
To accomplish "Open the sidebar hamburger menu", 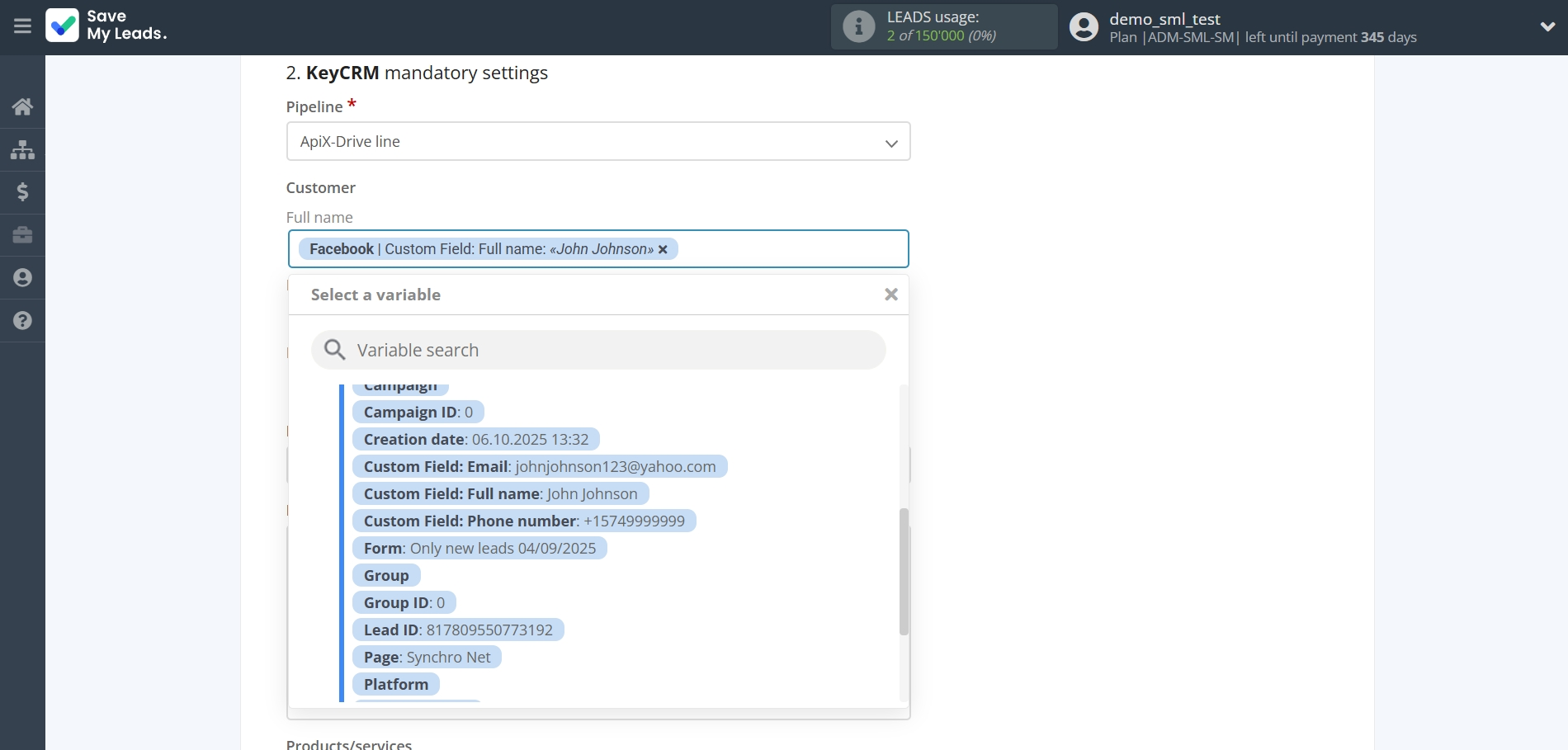I will 22,26.
